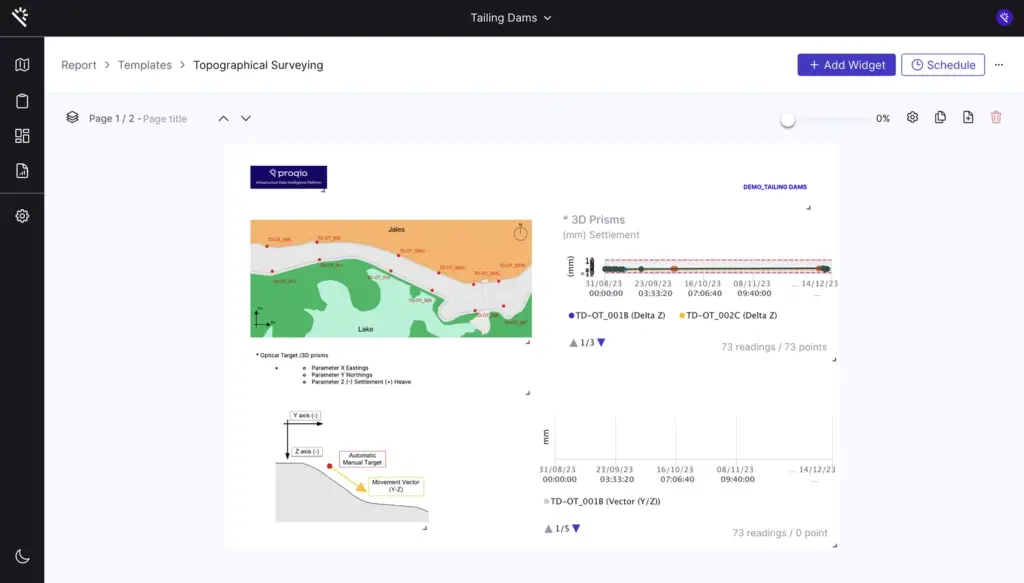Screen dimensions: 1024x583
Task: Go to Report breadcrumb
Action: tap(79, 65)
